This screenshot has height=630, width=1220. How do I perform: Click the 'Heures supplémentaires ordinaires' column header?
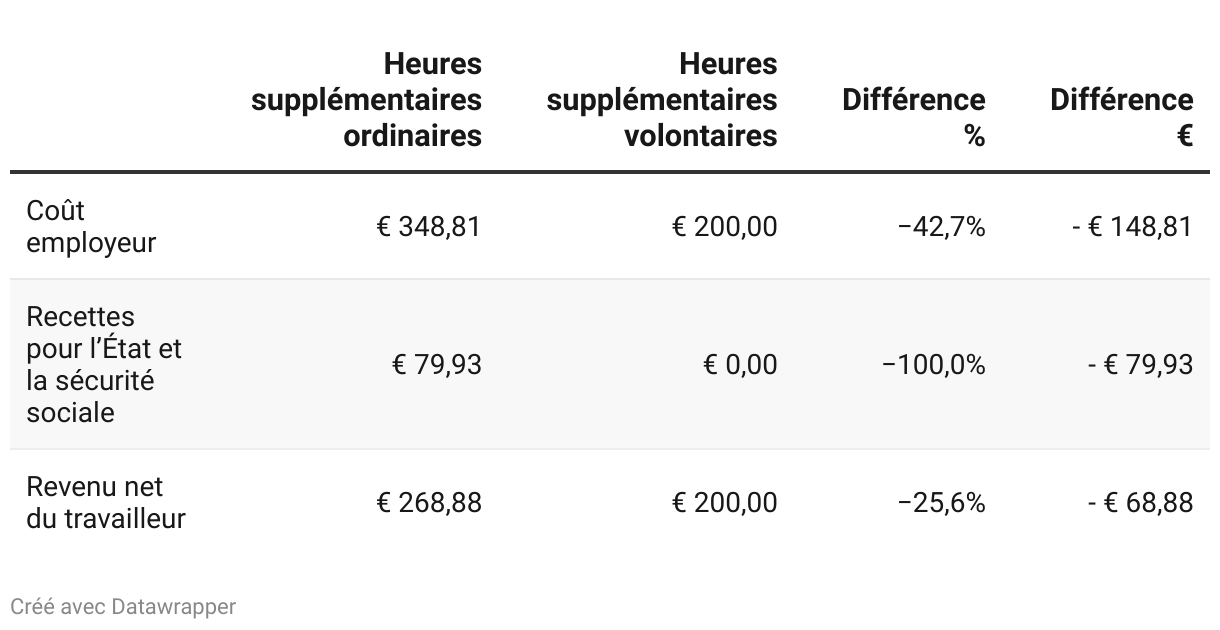[367, 100]
